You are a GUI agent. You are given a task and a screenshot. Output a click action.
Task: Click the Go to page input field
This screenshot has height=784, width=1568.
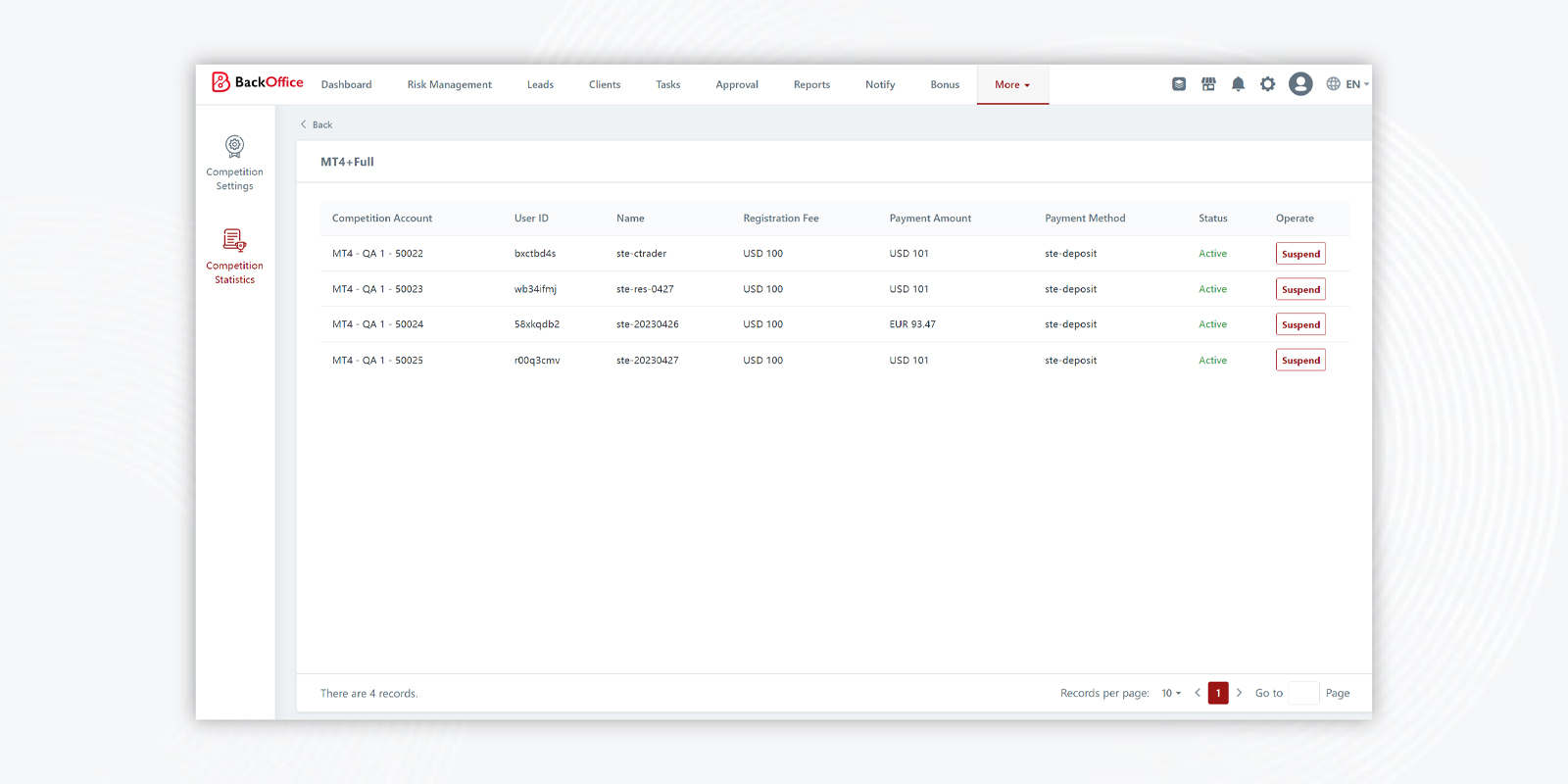click(x=1303, y=693)
